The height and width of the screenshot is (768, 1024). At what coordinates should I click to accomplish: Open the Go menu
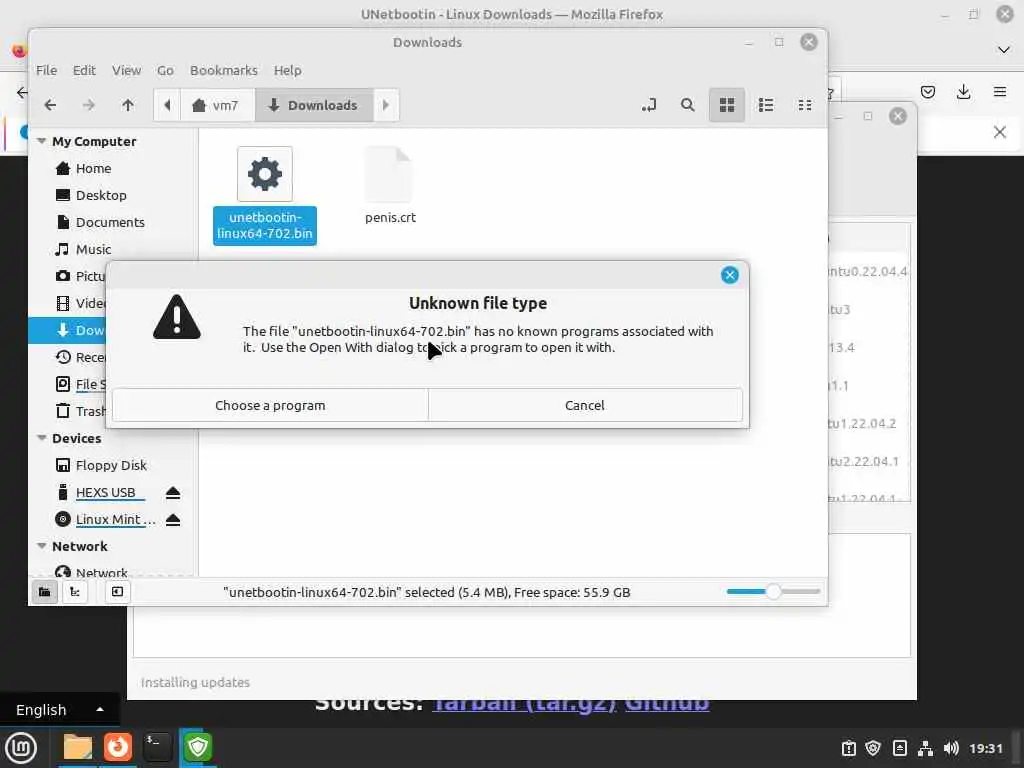click(165, 70)
